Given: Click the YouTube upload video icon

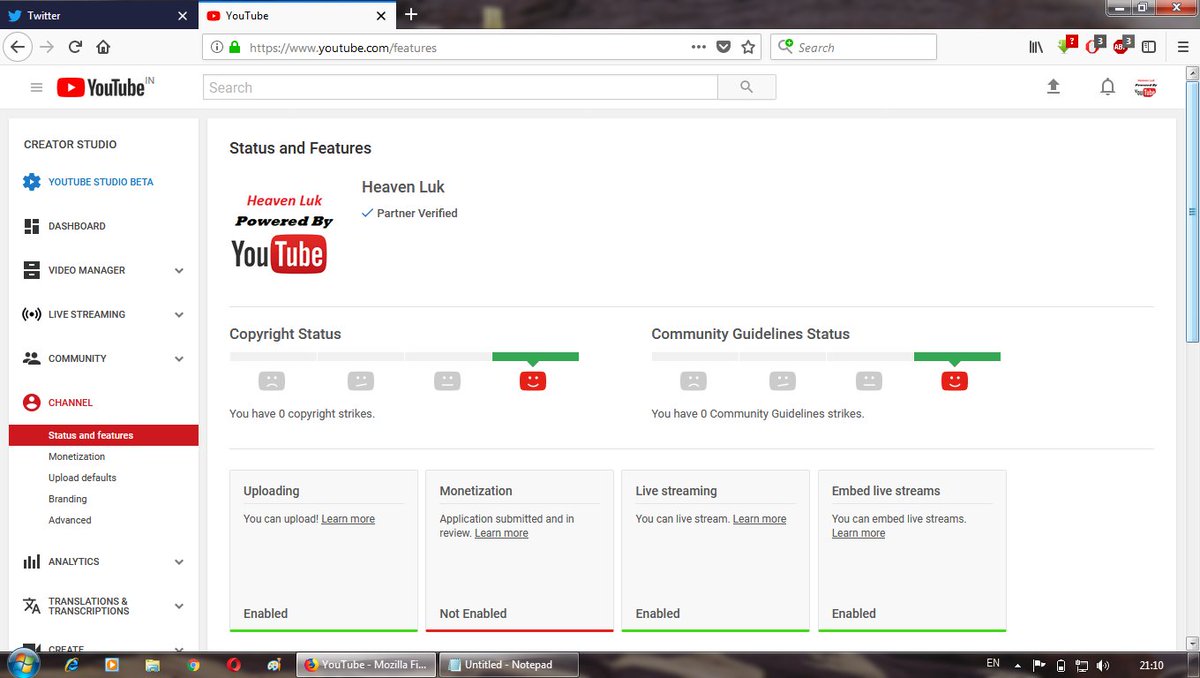Looking at the screenshot, I should [x=1053, y=88].
